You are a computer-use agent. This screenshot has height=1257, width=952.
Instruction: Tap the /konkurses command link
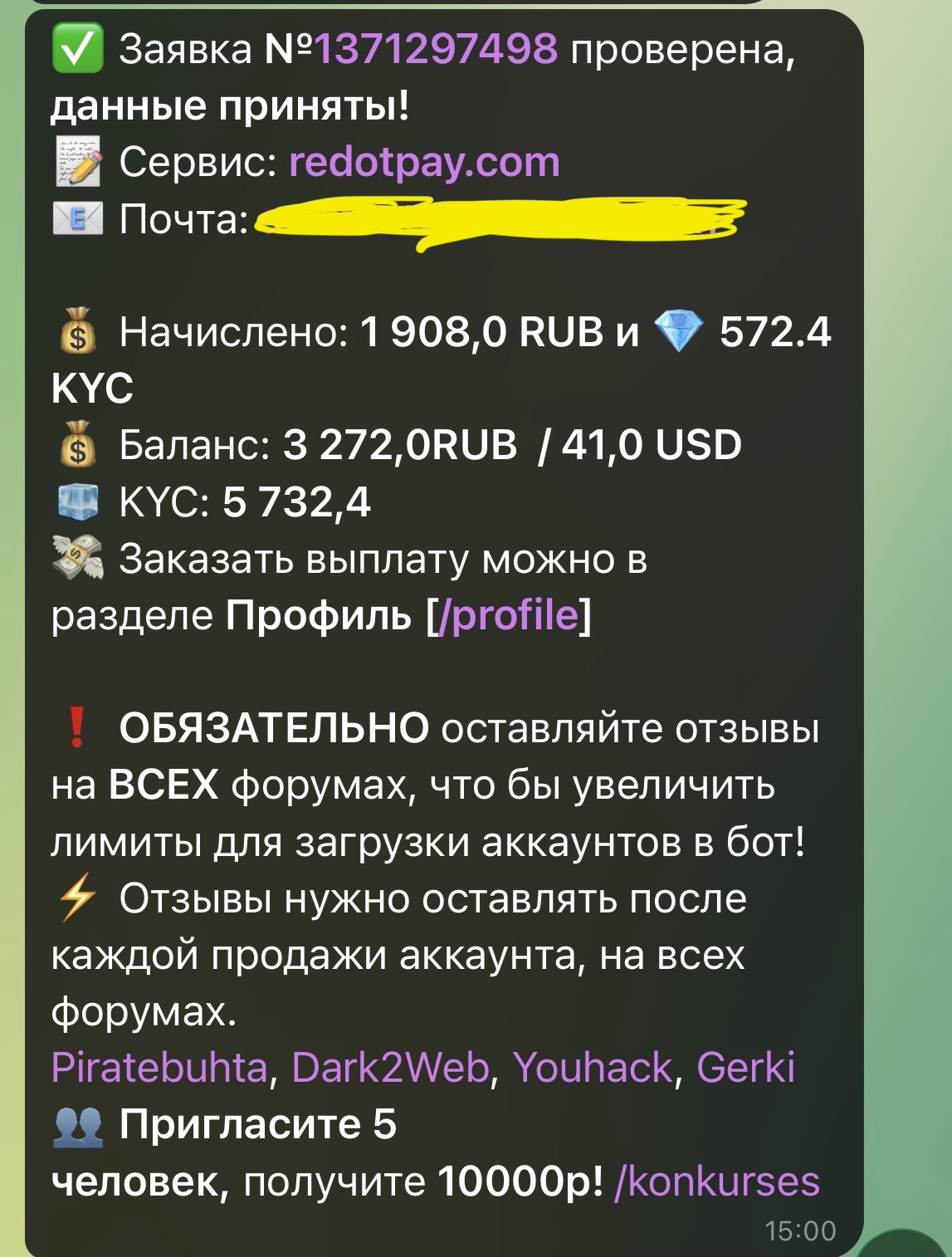click(716, 1181)
